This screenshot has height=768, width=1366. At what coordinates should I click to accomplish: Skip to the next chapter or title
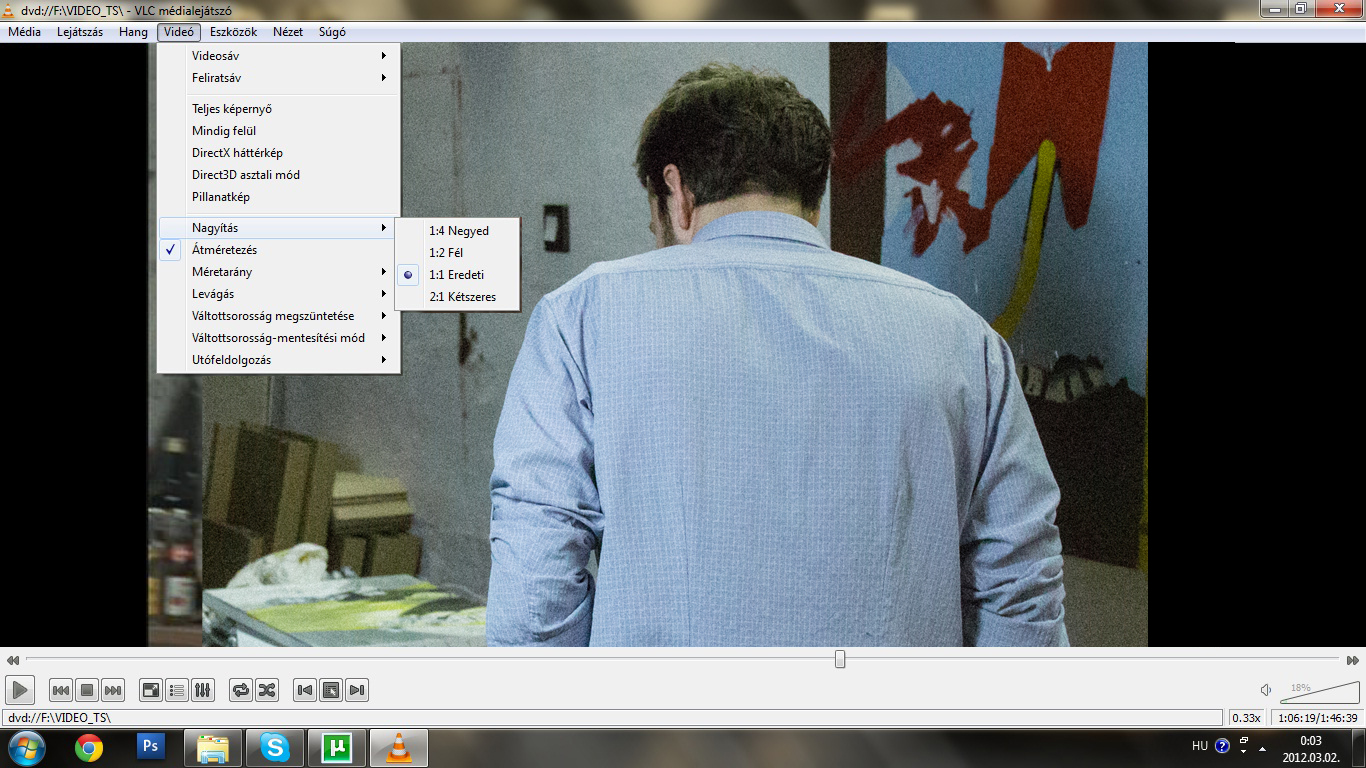(x=113, y=690)
